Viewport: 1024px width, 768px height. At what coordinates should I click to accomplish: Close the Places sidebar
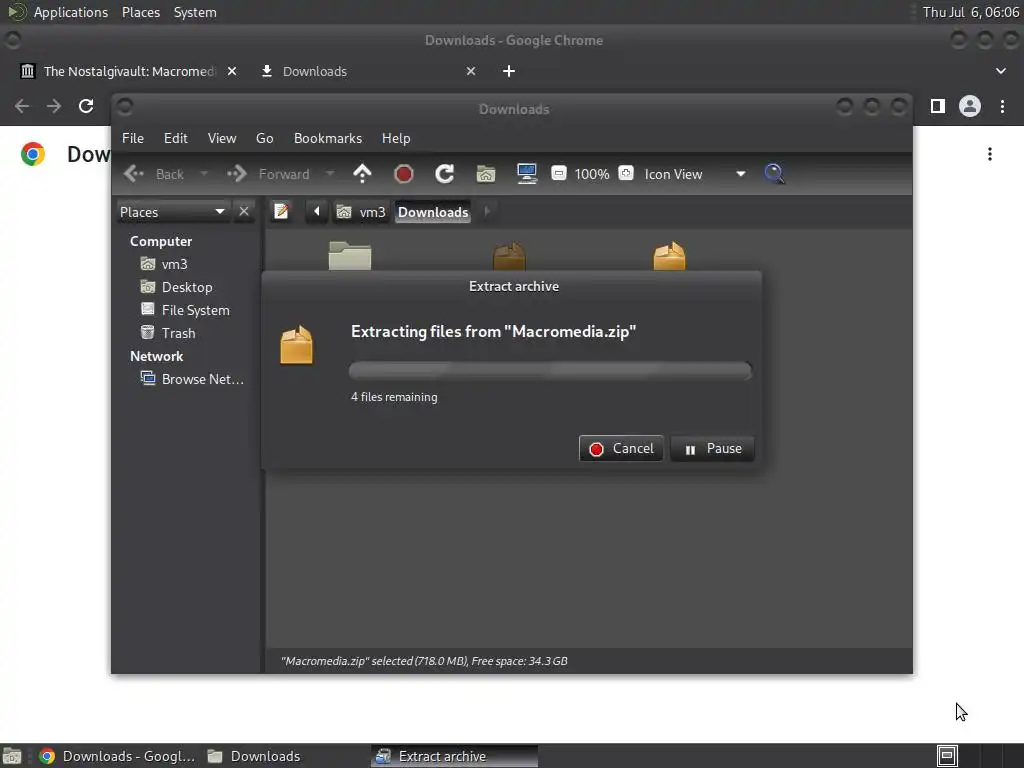coord(244,212)
